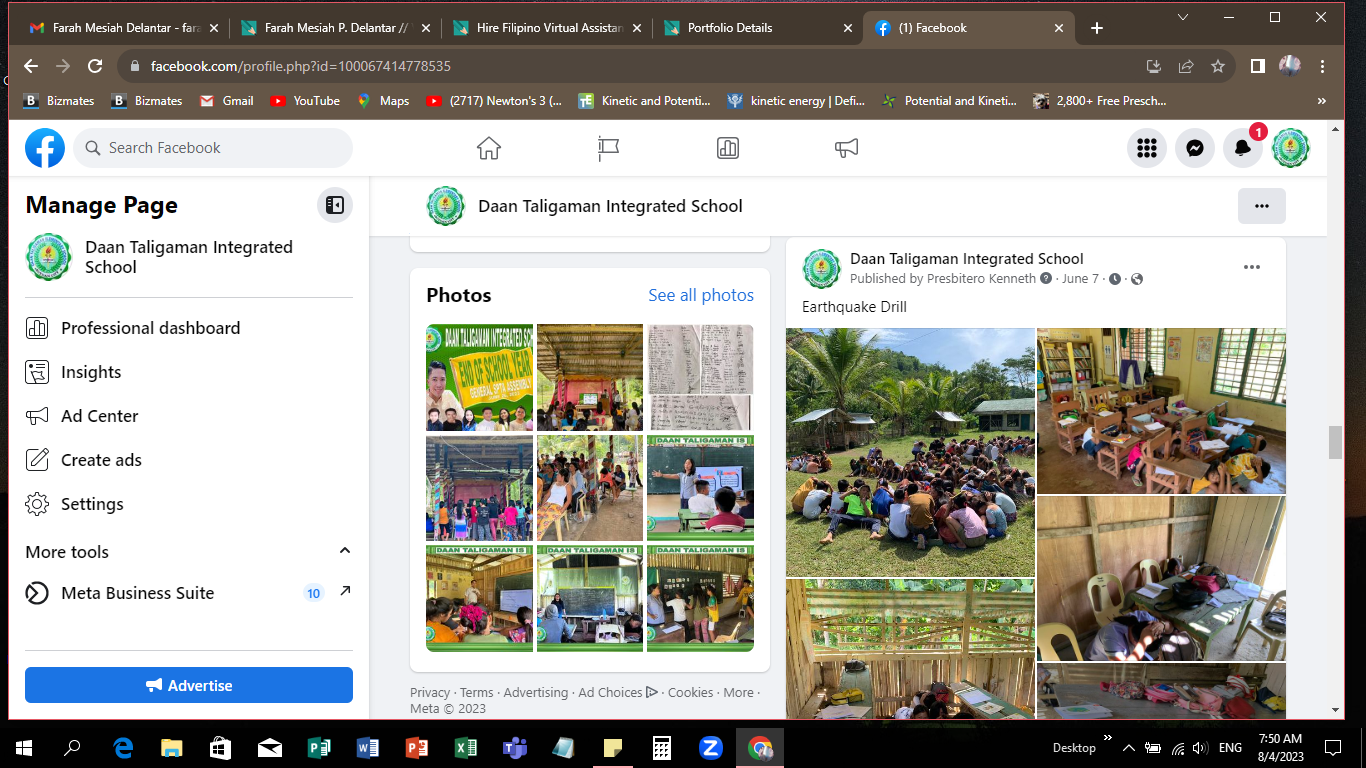The width and height of the screenshot is (1366, 768).
Task: Click the Cookies footer link
Action: point(691,692)
